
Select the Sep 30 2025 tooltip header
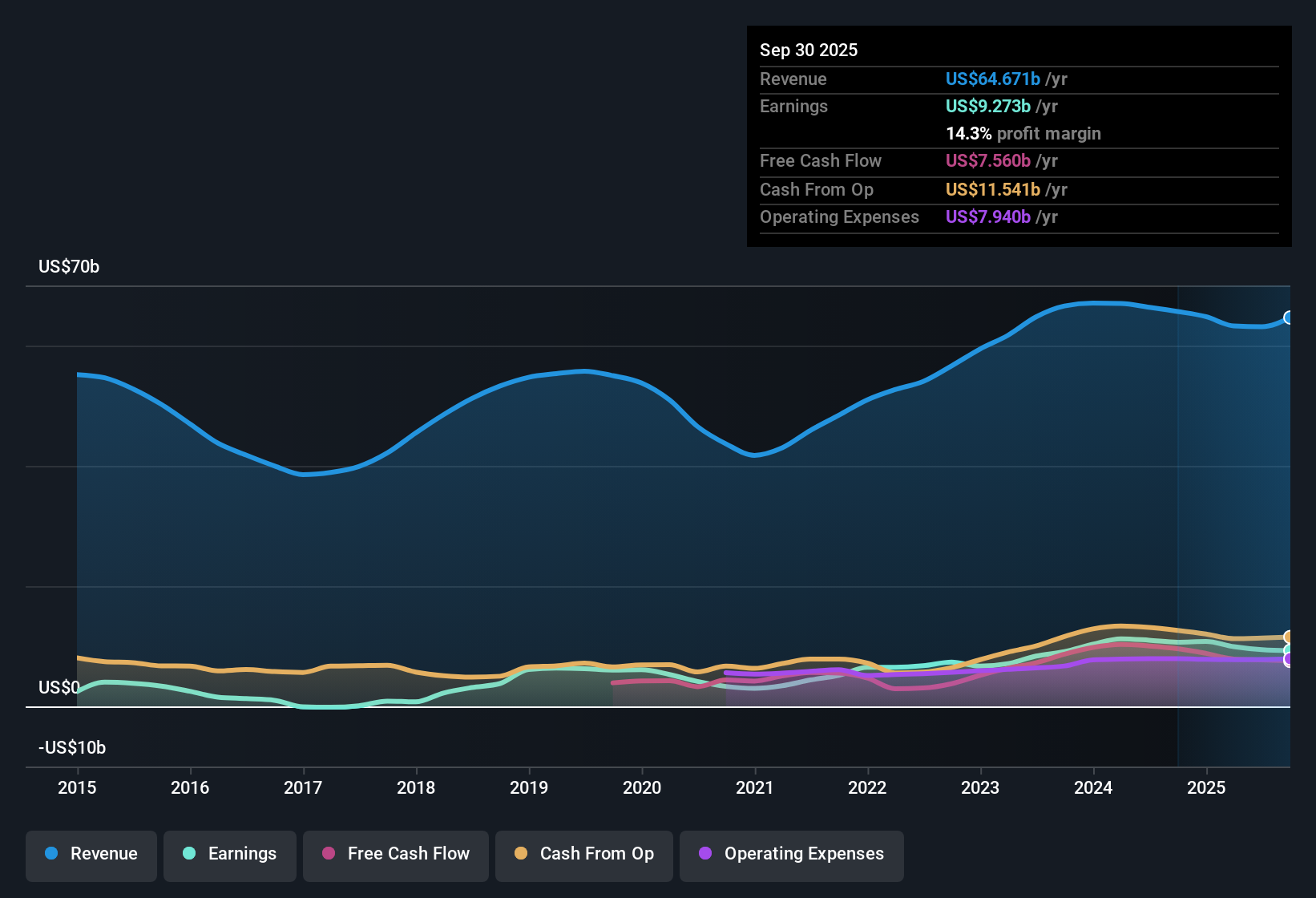coord(809,50)
